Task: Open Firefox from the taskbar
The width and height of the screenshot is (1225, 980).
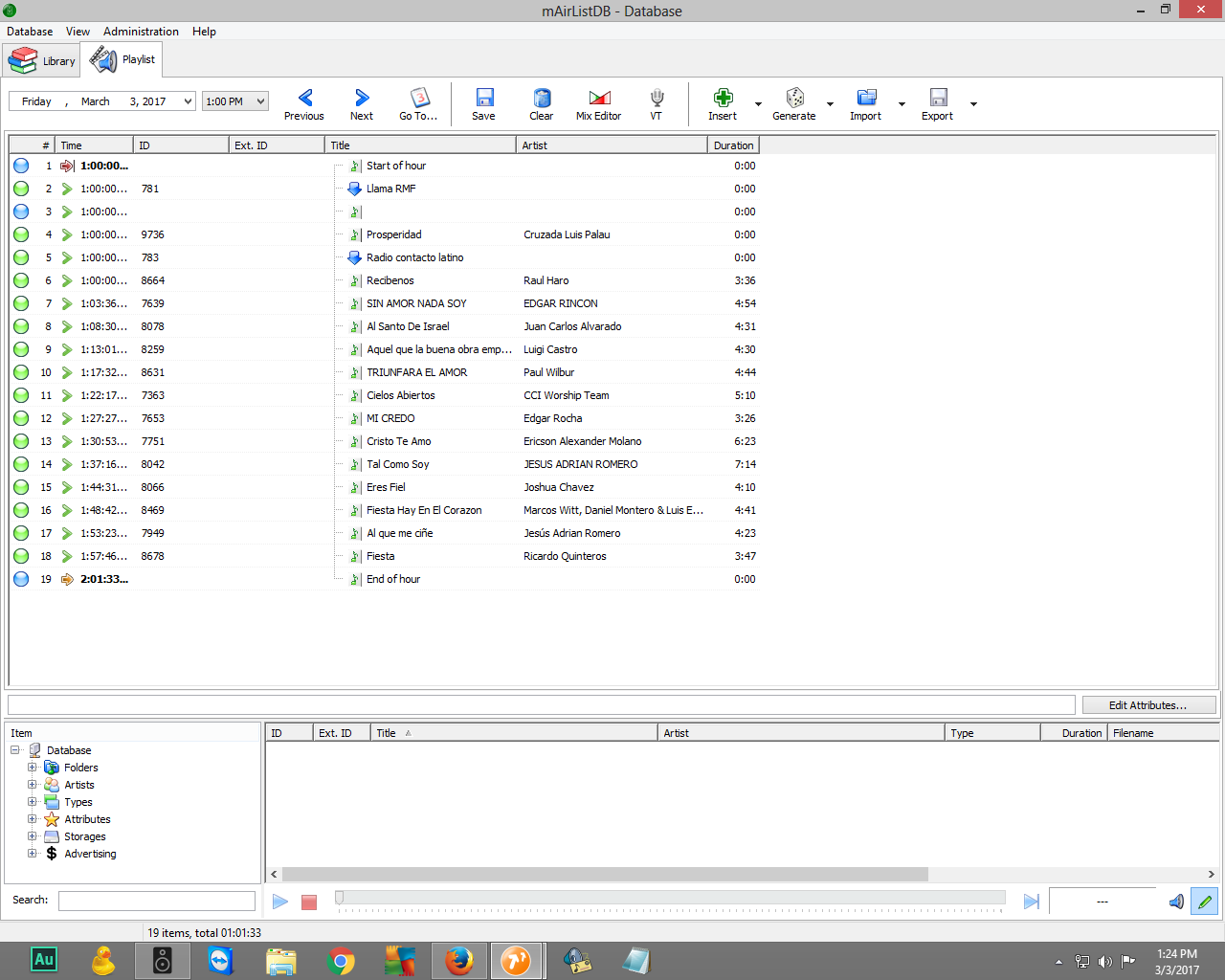Action: (459, 960)
